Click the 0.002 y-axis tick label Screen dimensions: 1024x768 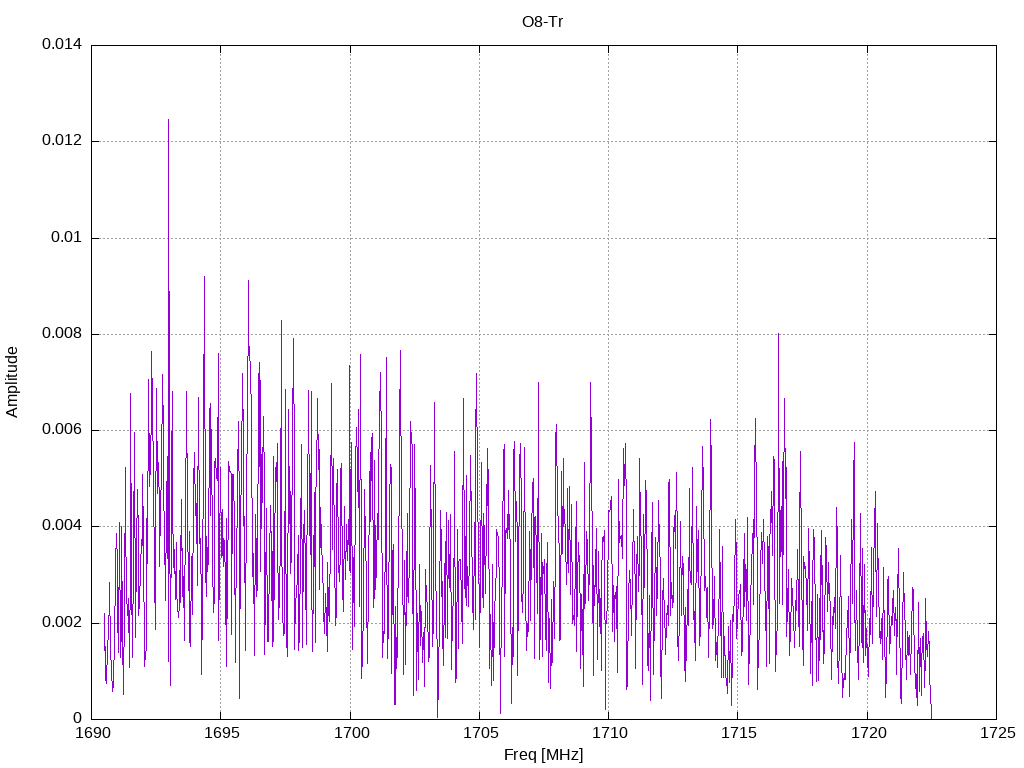(x=62, y=622)
